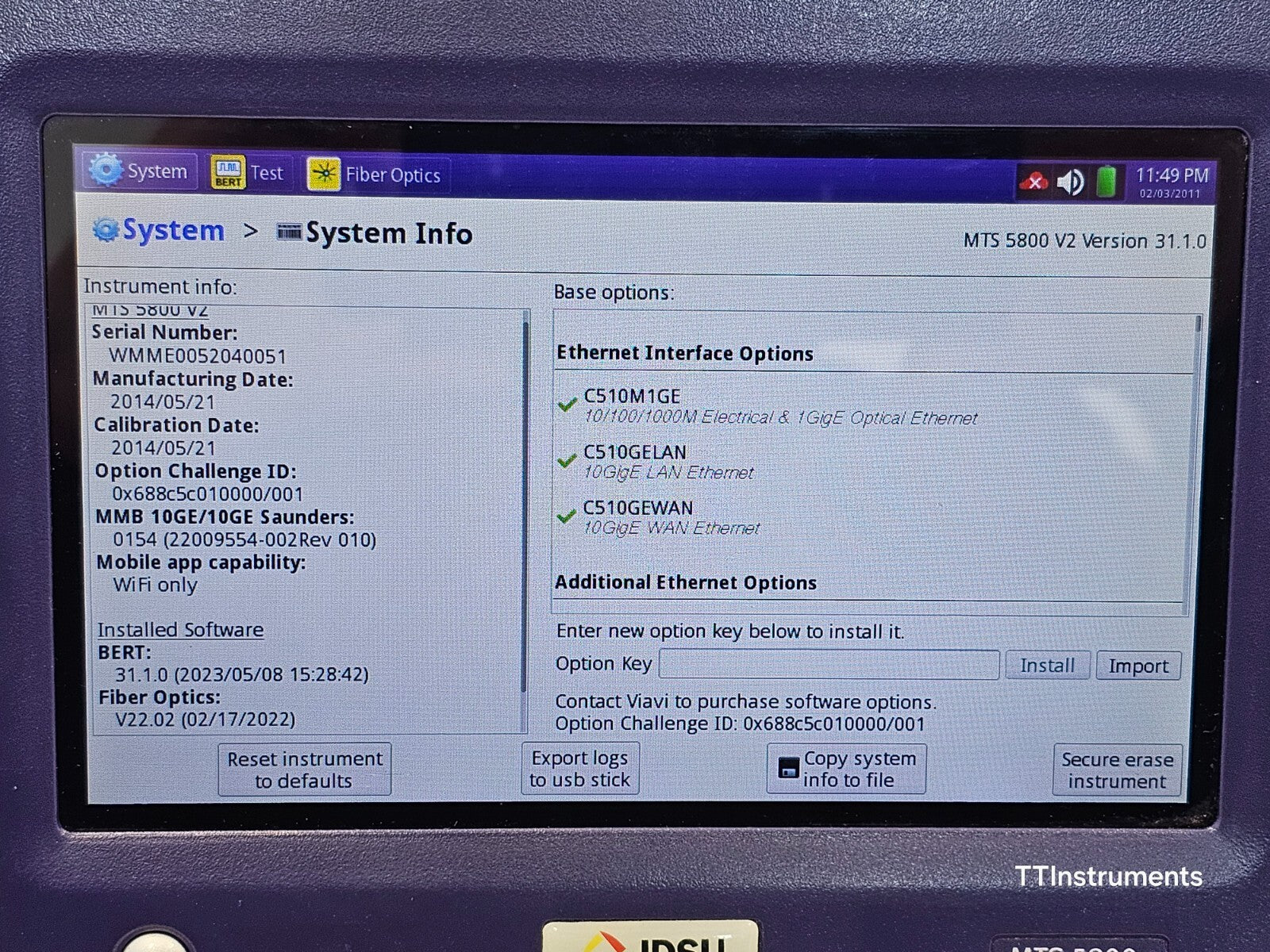Click Contact Viavi to purchase text
The height and width of the screenshot is (952, 1270).
pyautogui.click(x=745, y=702)
